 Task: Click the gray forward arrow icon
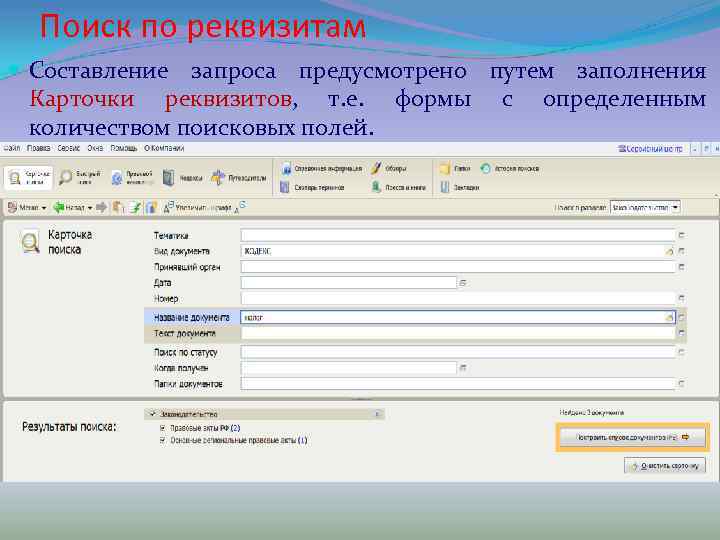tap(101, 208)
